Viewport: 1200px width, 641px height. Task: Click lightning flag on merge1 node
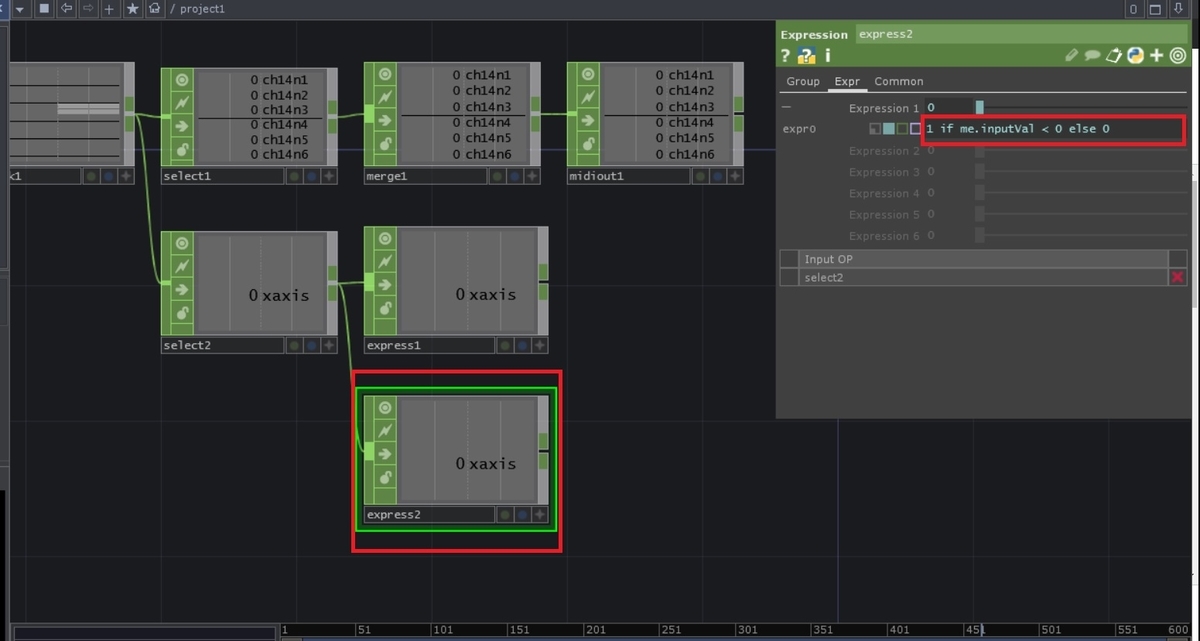[385, 99]
